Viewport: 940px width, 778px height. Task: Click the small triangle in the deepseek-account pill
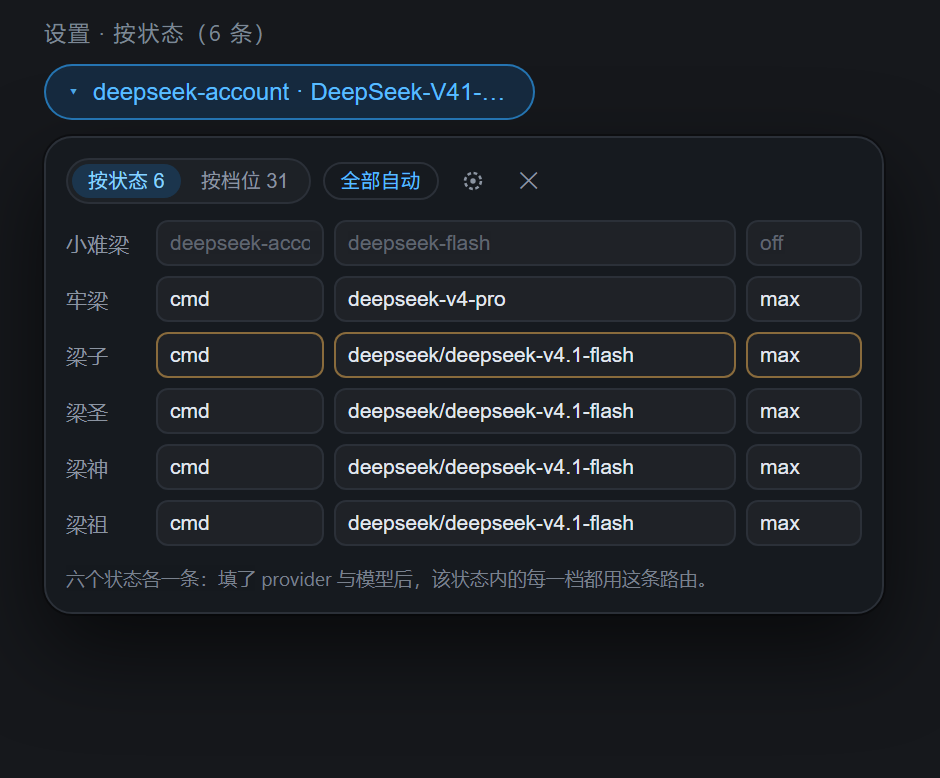pyautogui.click(x=74, y=92)
